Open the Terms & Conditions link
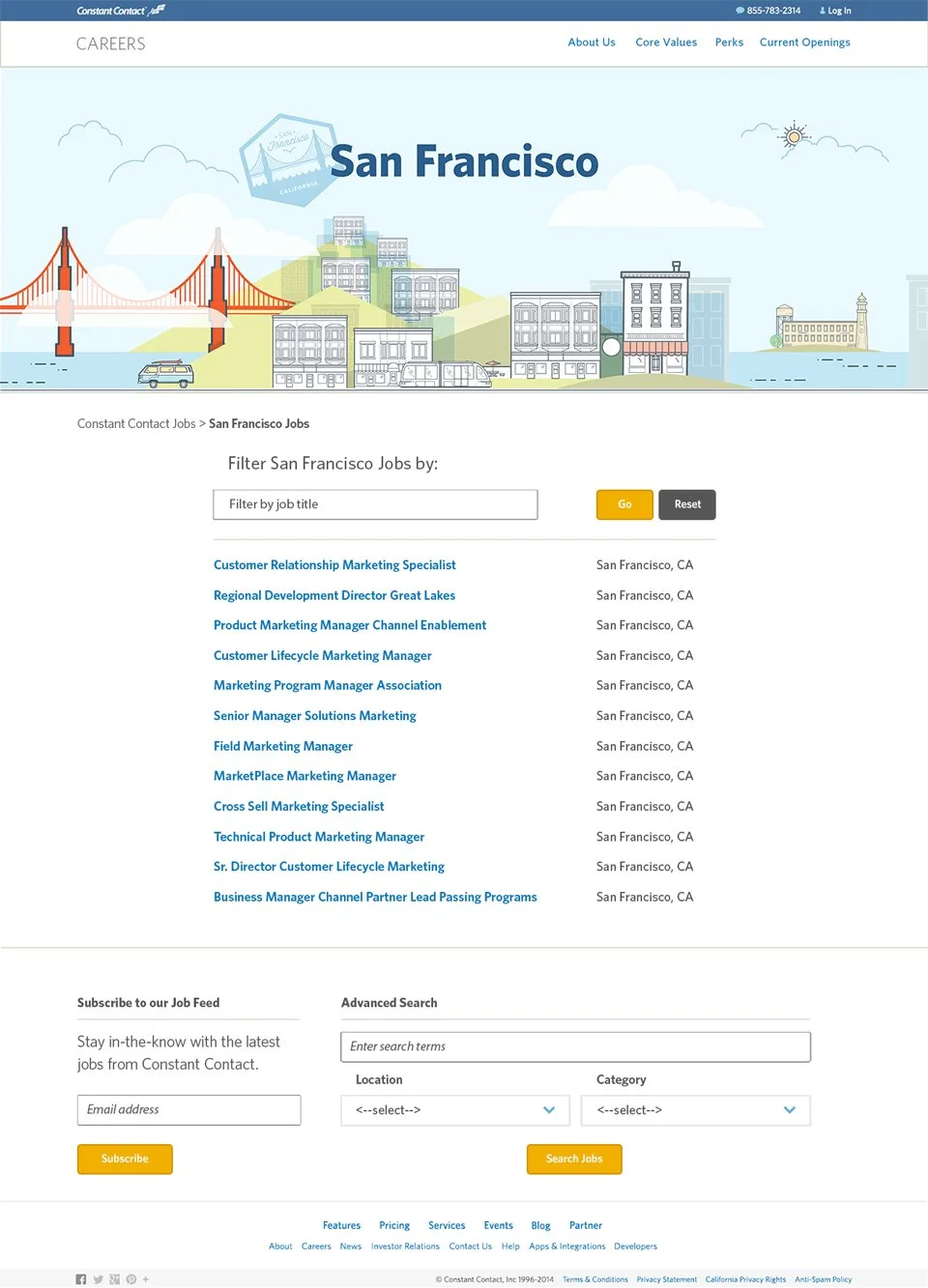This screenshot has width=928, height=1288. (595, 1279)
